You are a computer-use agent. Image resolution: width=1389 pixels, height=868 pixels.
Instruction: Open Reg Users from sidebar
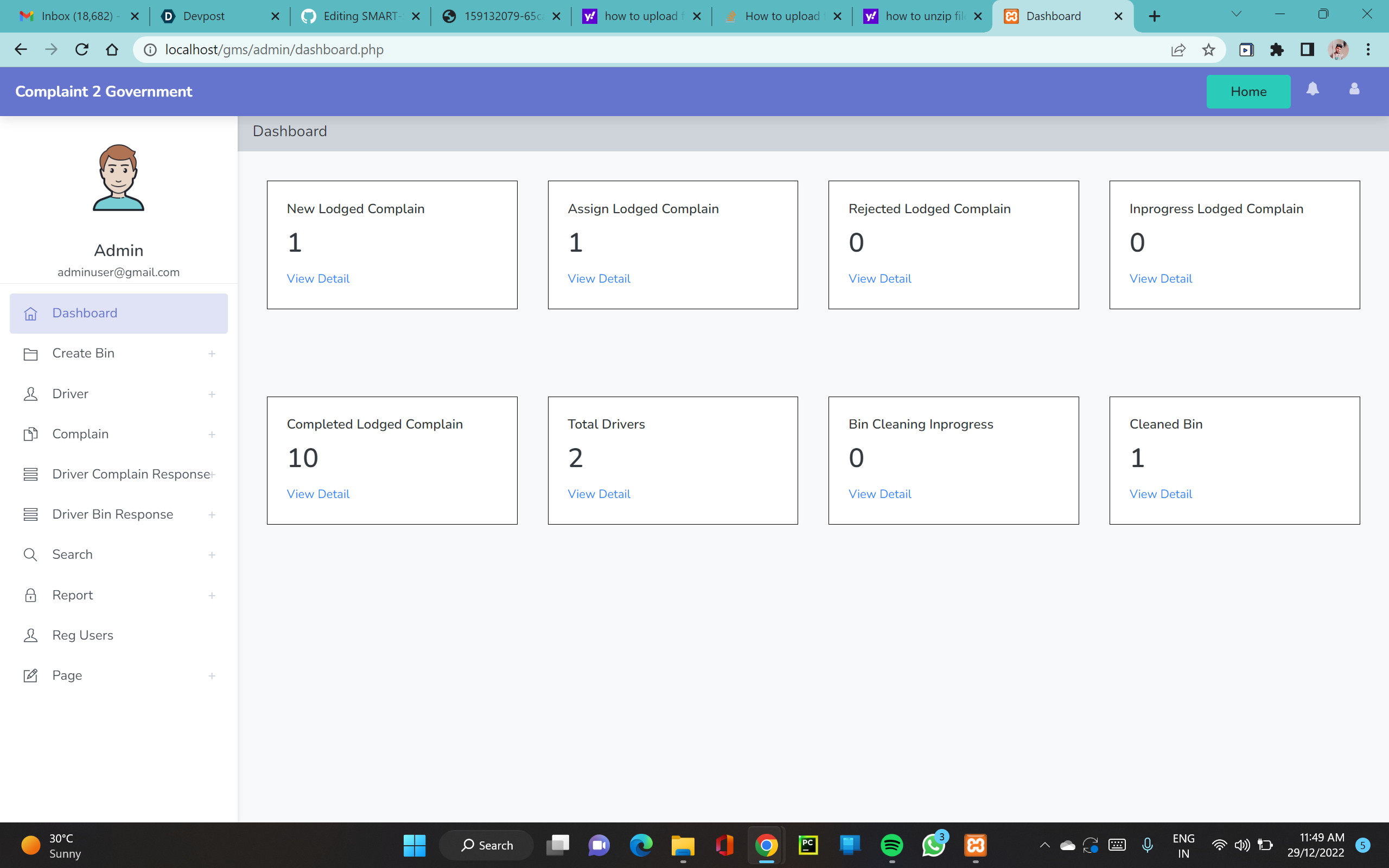[x=82, y=635]
